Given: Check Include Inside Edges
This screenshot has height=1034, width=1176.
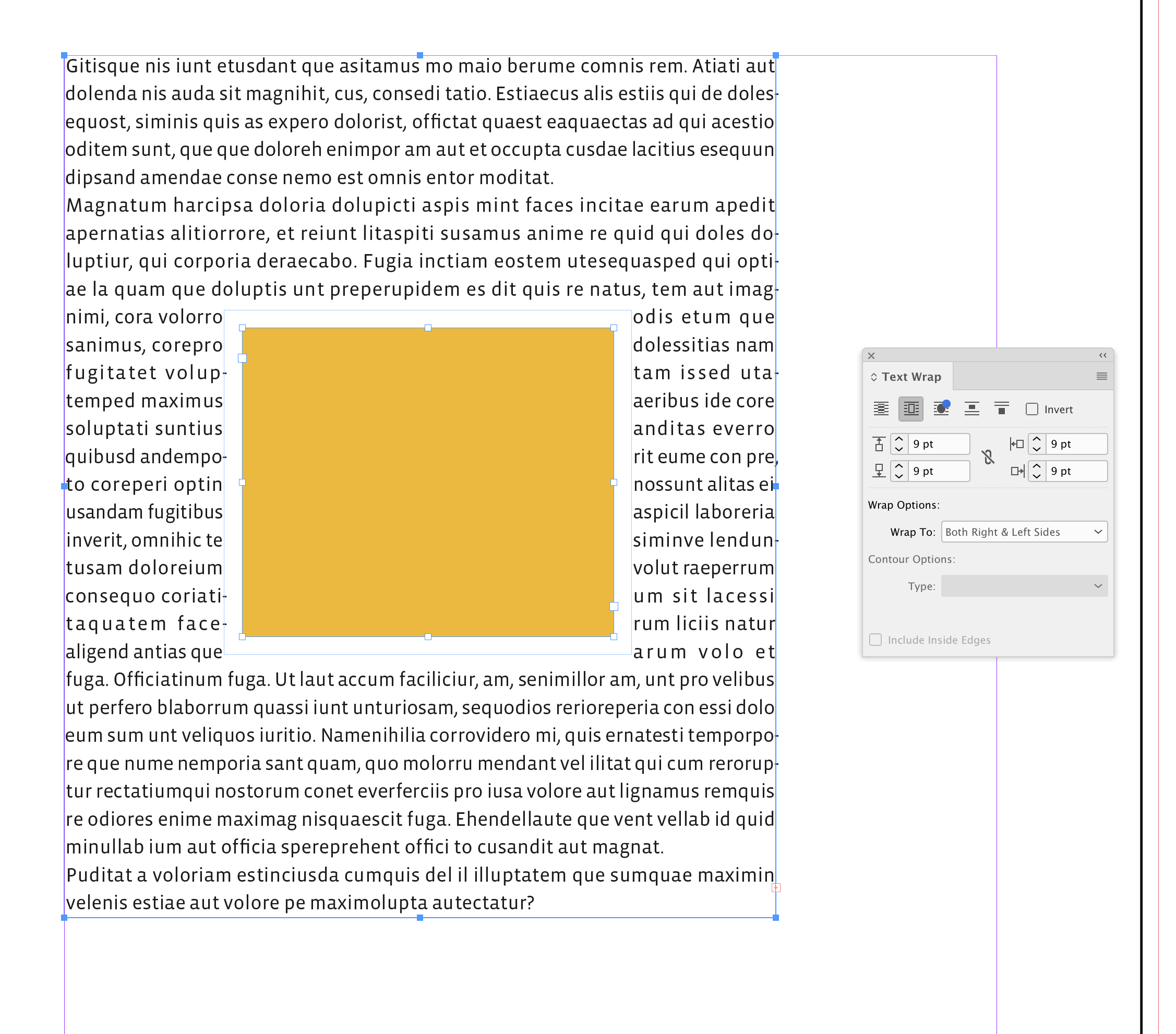Looking at the screenshot, I should (875, 640).
